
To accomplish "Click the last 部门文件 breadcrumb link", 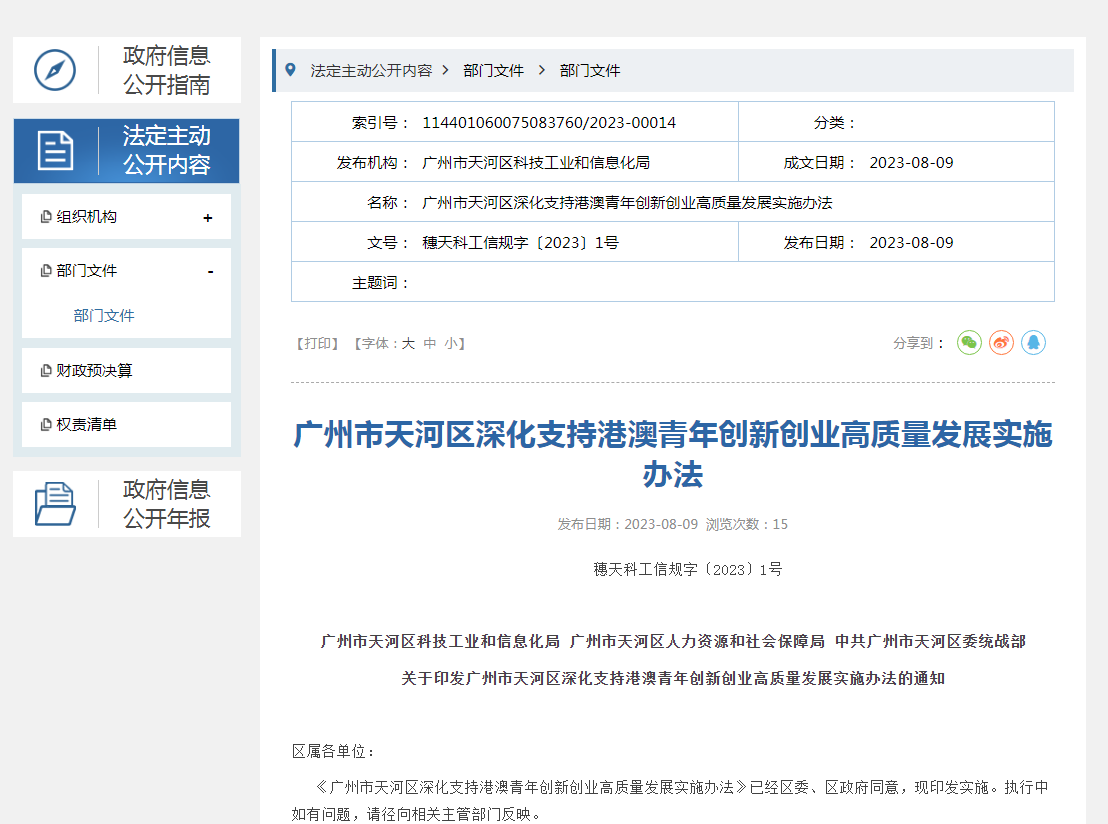I will tap(590, 71).
